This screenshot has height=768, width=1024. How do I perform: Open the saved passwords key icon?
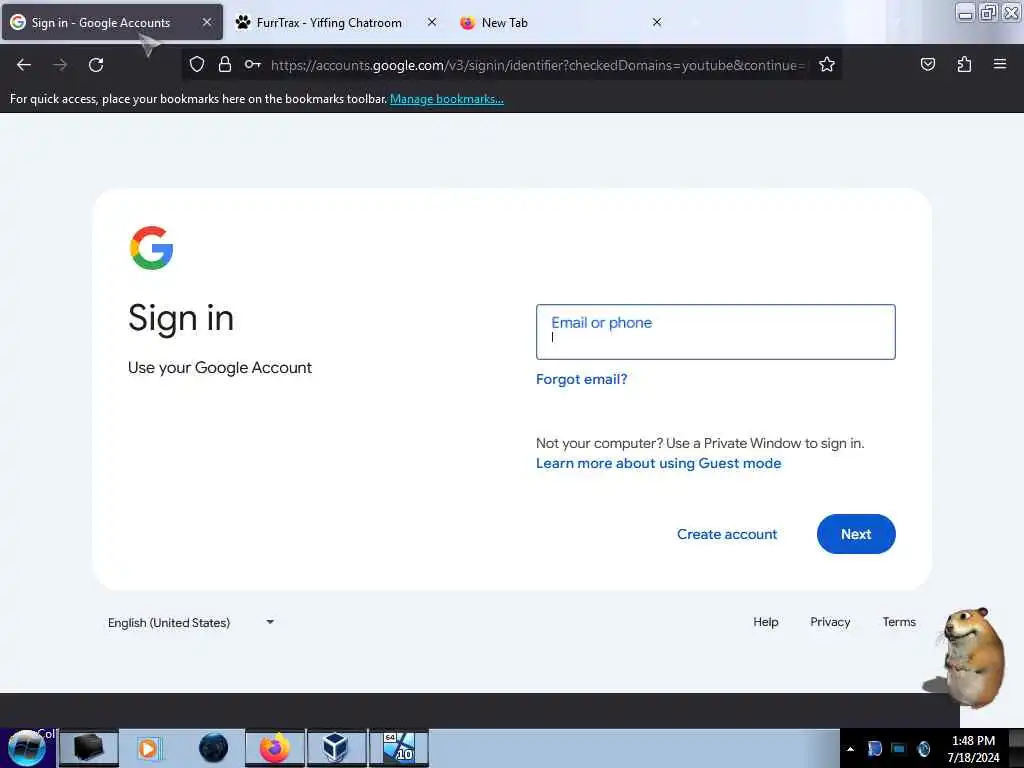point(253,64)
